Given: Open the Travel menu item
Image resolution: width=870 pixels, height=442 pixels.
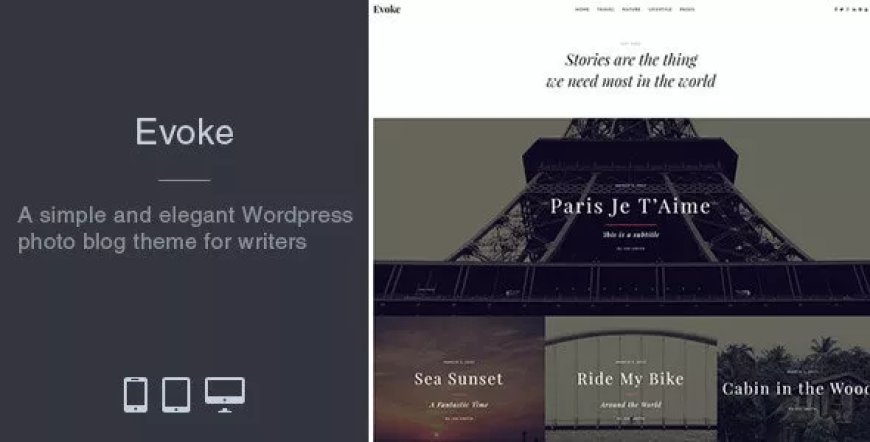Looking at the screenshot, I should (x=605, y=9).
